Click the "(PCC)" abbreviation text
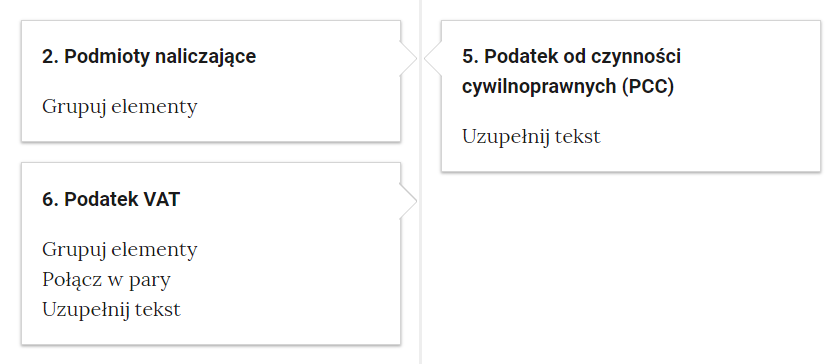834x364 pixels. [648, 87]
